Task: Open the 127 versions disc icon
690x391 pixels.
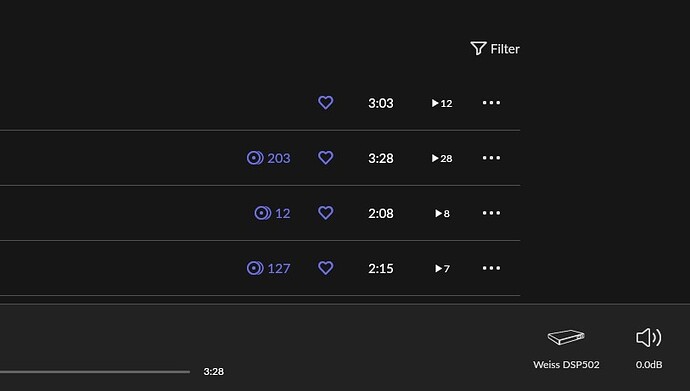Action: point(255,268)
